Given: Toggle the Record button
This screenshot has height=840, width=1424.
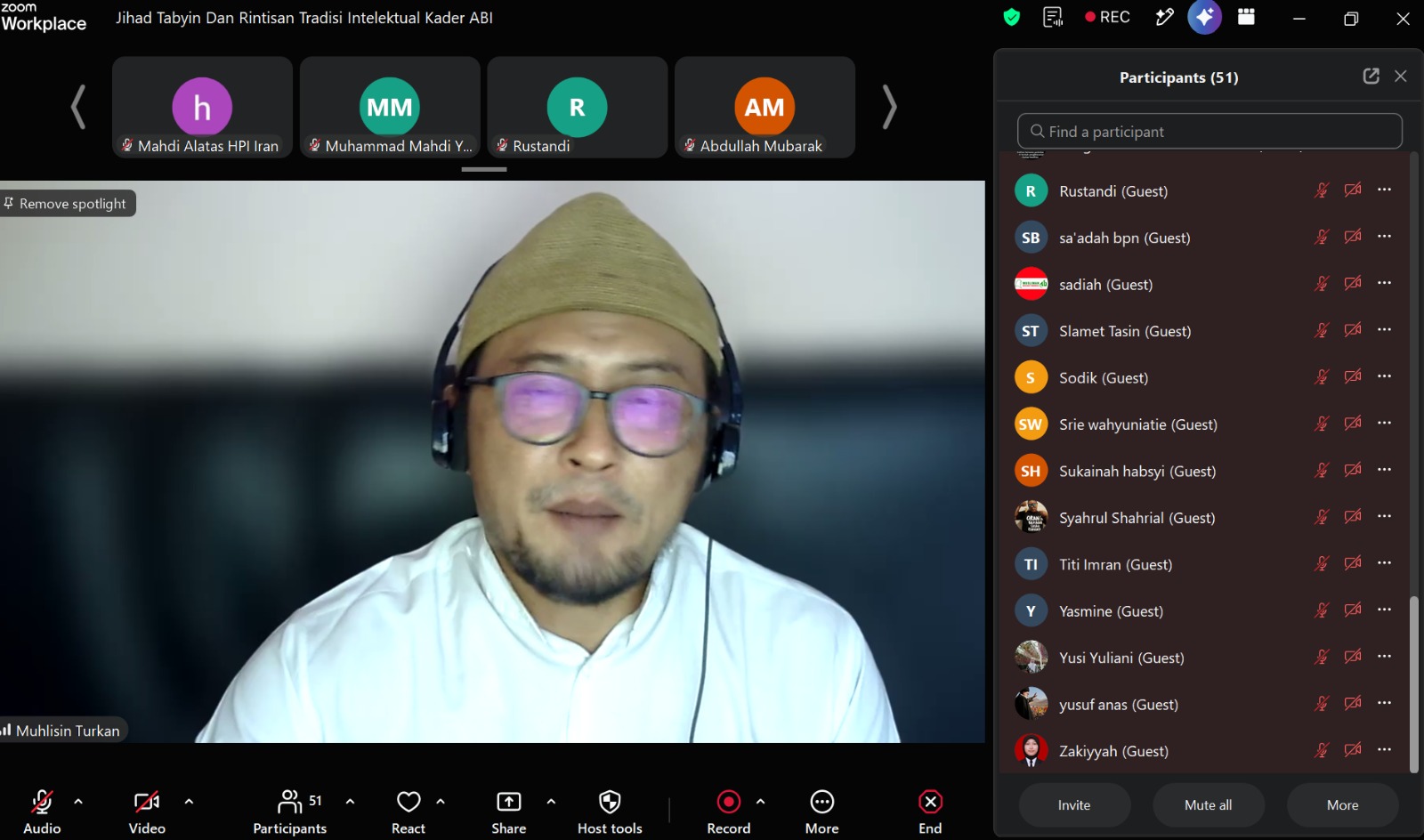Looking at the screenshot, I should point(729,812).
